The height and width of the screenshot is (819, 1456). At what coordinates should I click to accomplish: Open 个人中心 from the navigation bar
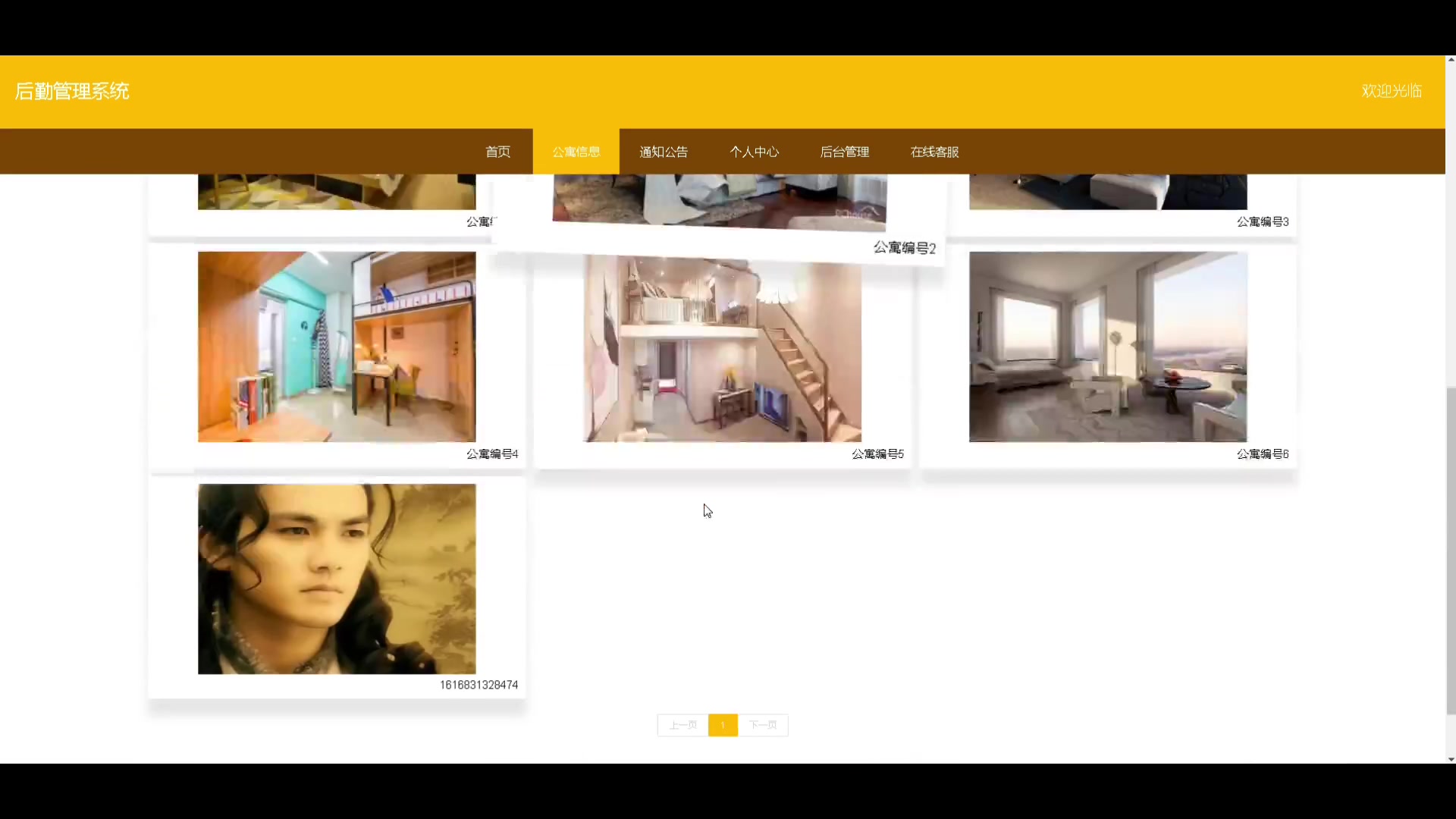[x=754, y=152]
